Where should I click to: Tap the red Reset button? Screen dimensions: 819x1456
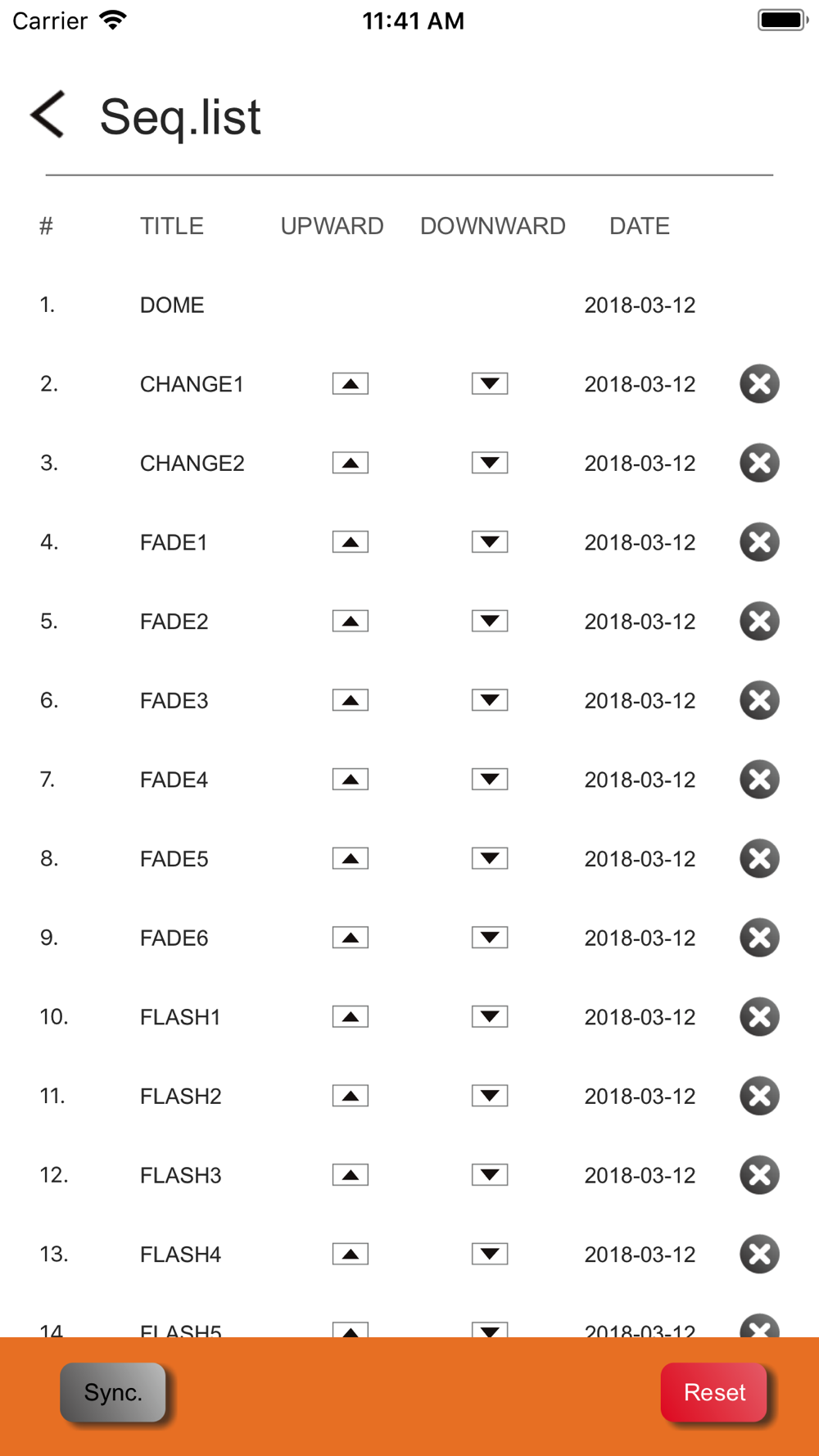[714, 1392]
